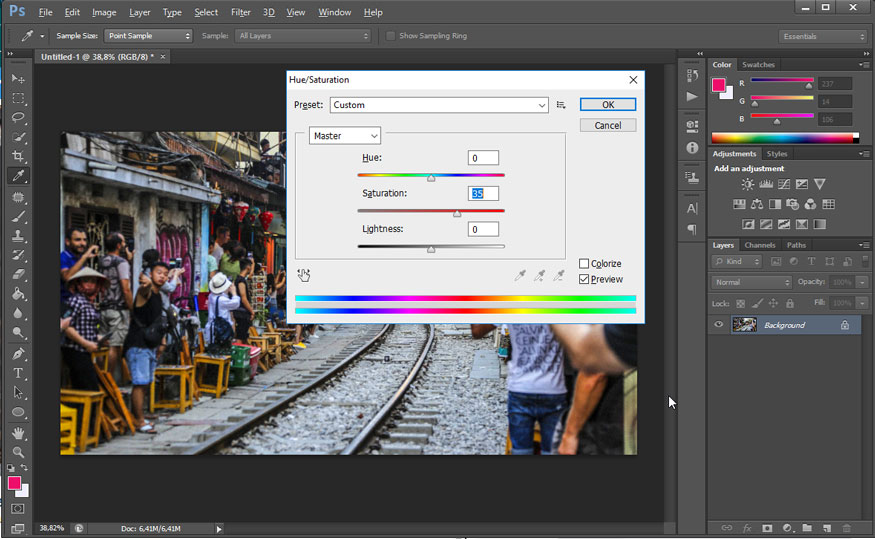Hide the Background layer with eye icon
Viewport: 875px width, 539px height.
coord(718,325)
